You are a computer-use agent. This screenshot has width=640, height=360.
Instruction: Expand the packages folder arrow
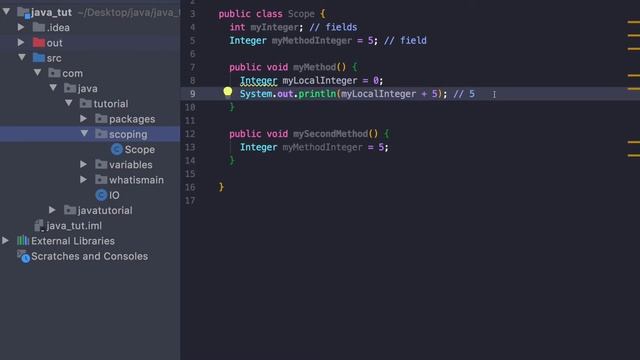click(x=83, y=118)
